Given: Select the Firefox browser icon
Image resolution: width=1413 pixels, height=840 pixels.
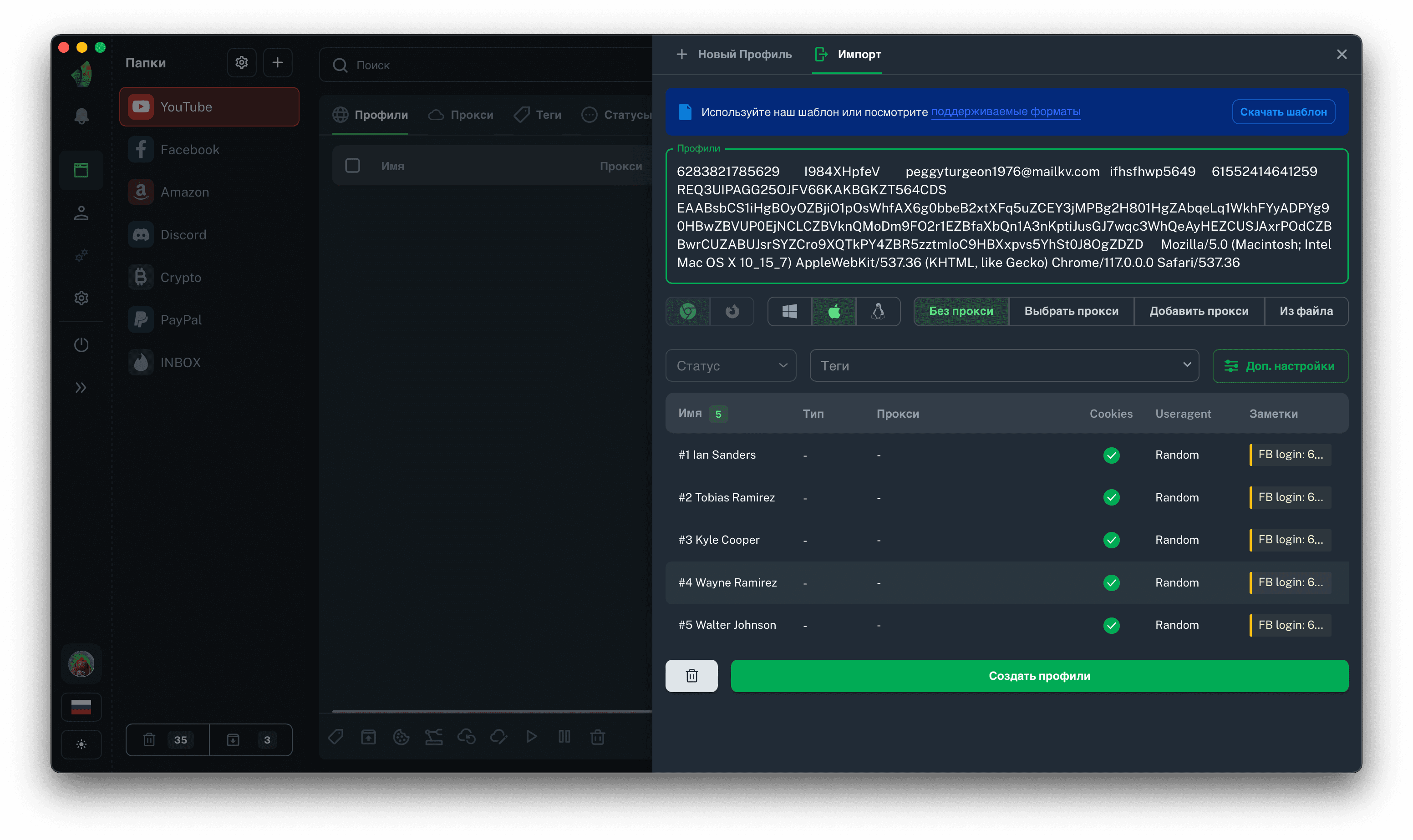Looking at the screenshot, I should (x=732, y=311).
